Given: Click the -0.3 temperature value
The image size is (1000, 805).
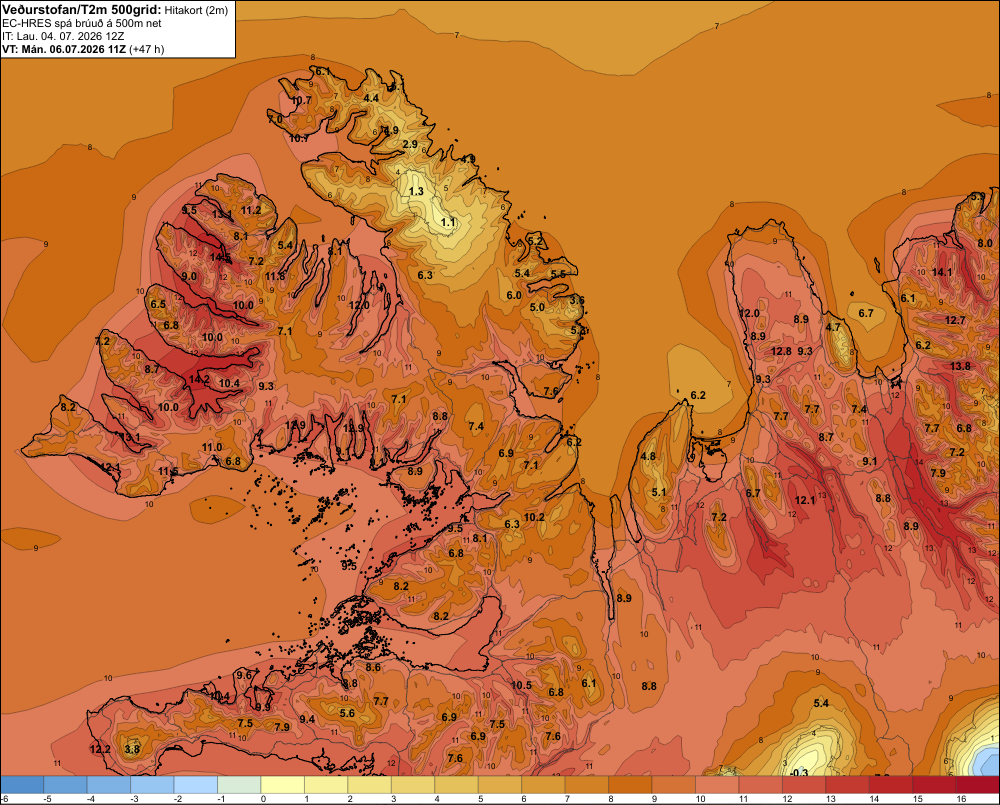Looking at the screenshot, I should point(798,772).
